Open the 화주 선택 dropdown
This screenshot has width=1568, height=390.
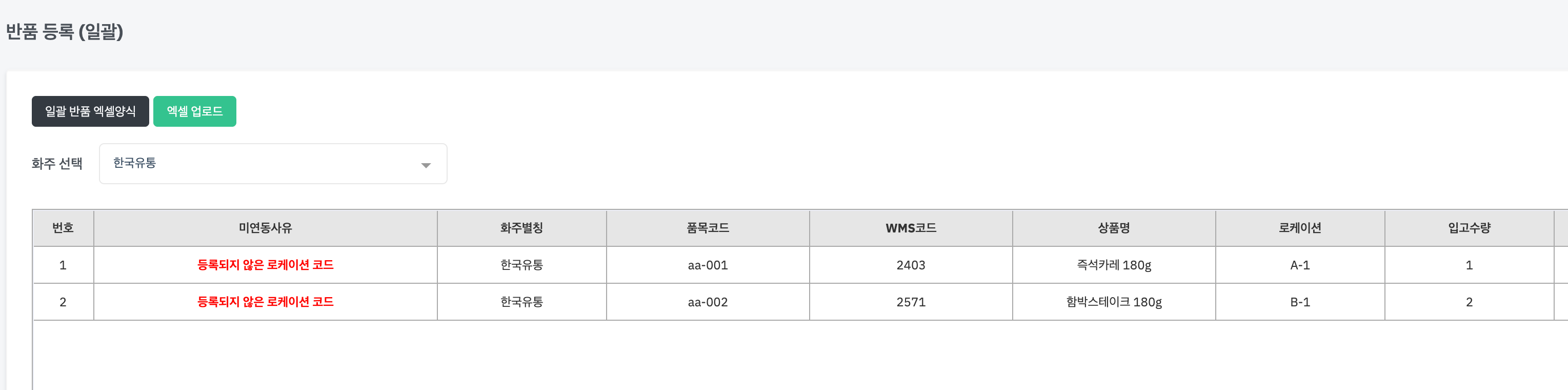tap(273, 164)
